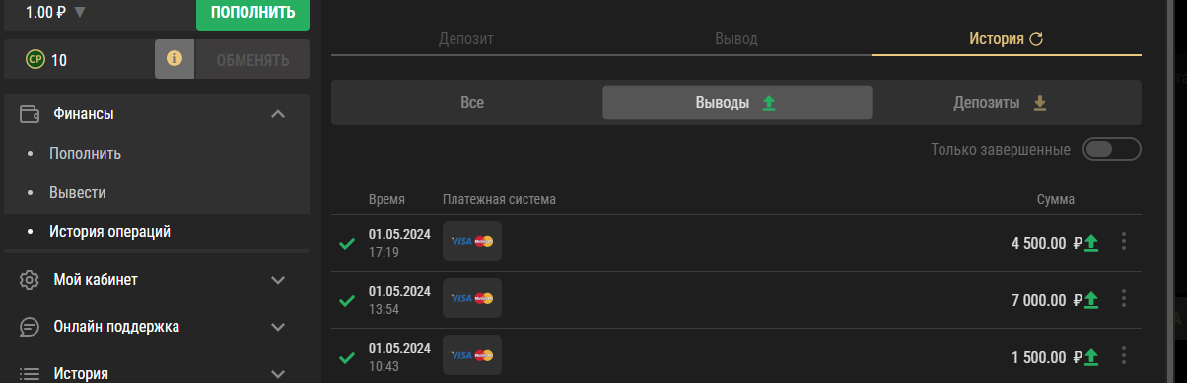
Task: Click the wallet icon beside Финансы
Action: pyautogui.click(x=30, y=114)
